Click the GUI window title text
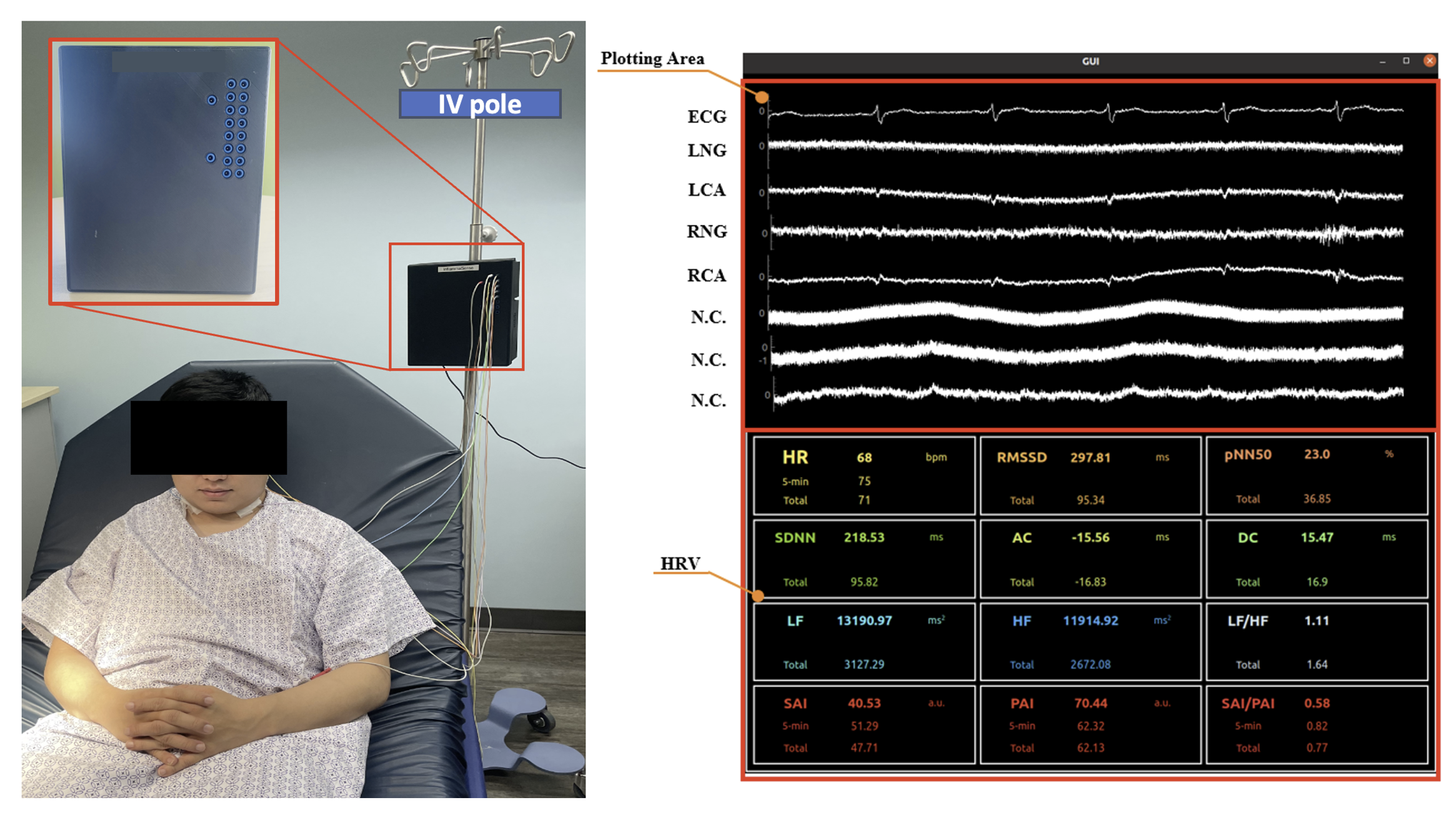The width and height of the screenshot is (1456, 815). point(1090,61)
